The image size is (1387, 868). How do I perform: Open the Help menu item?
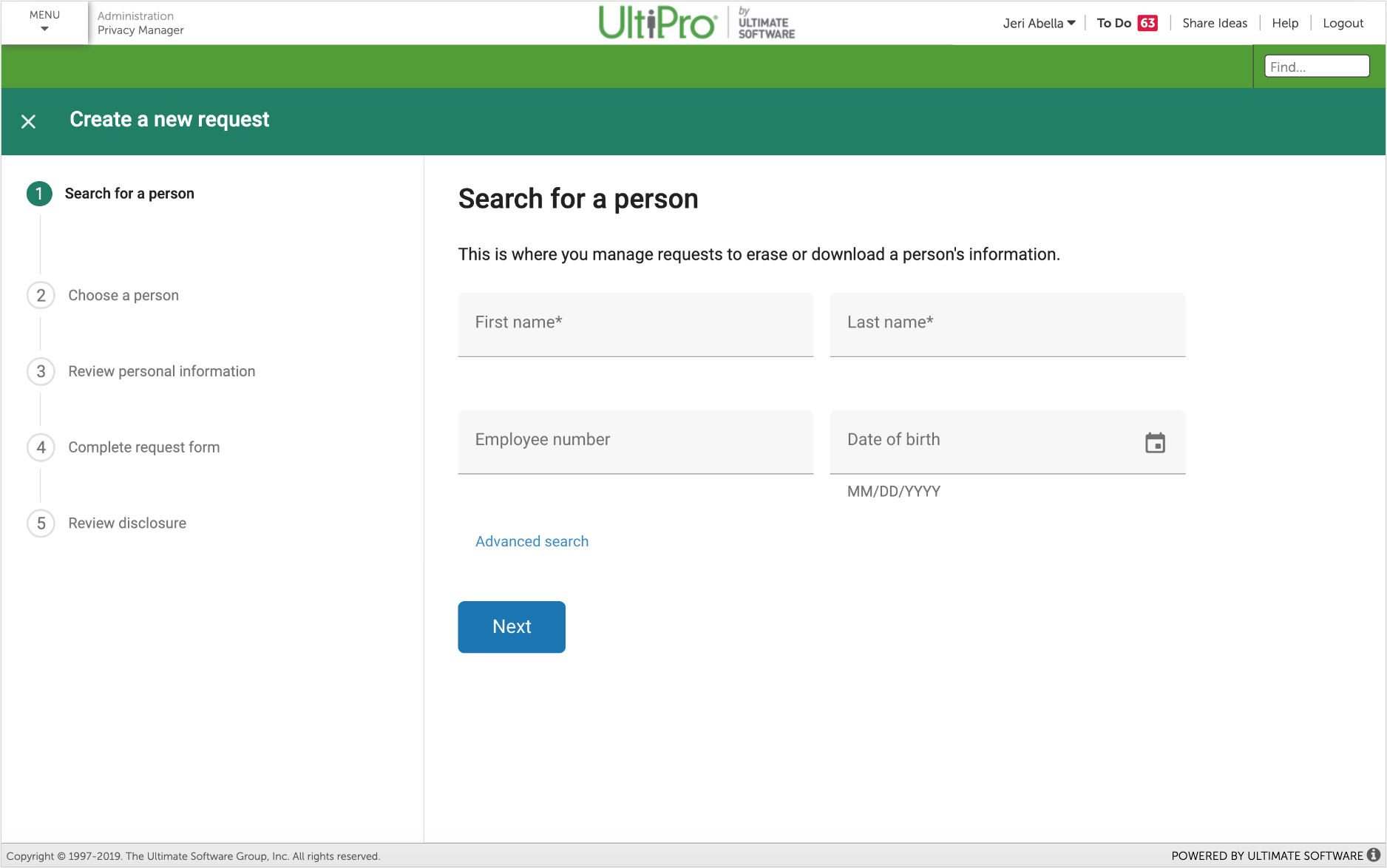click(x=1285, y=23)
